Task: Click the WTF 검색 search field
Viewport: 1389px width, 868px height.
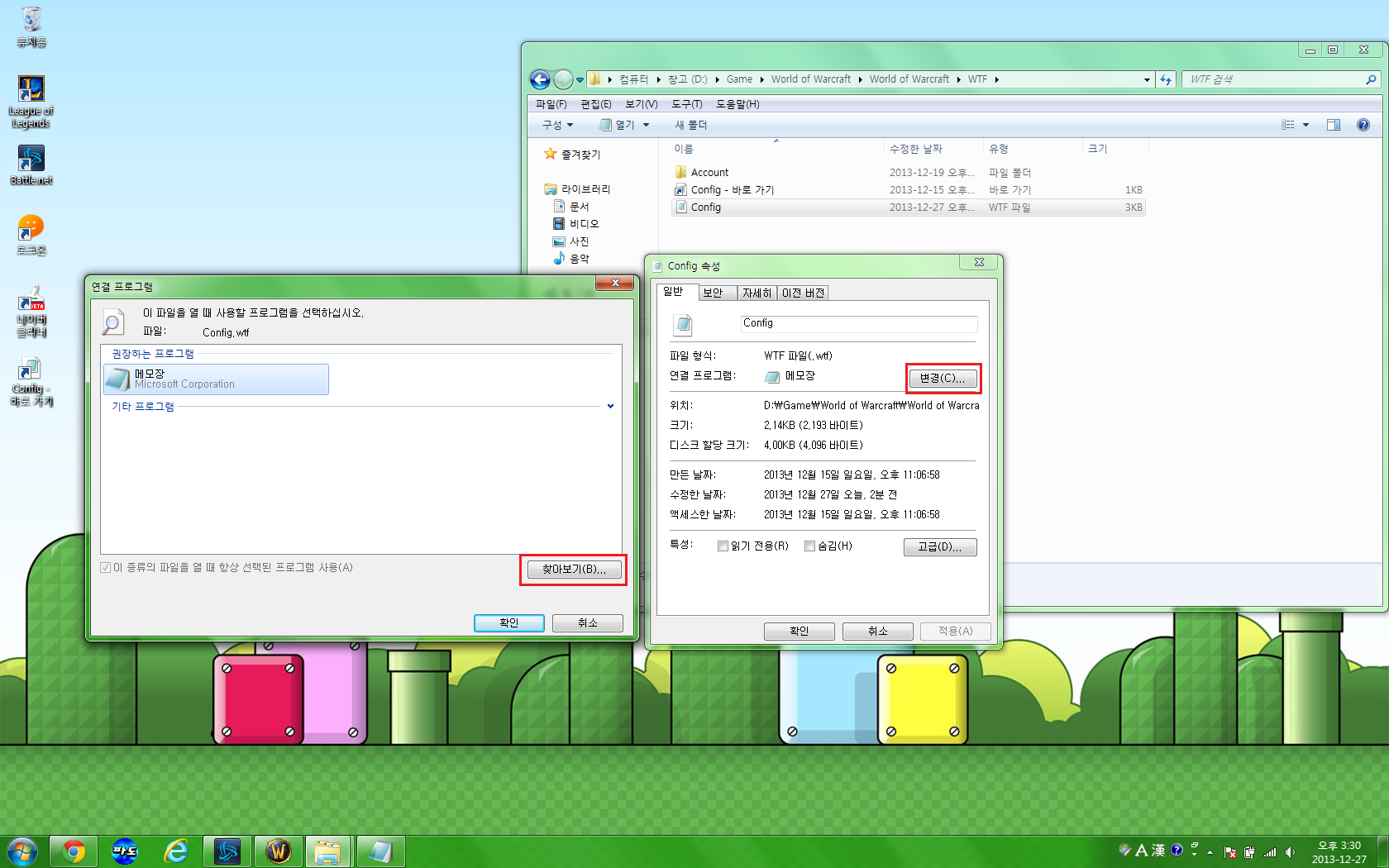Action: [x=1273, y=79]
